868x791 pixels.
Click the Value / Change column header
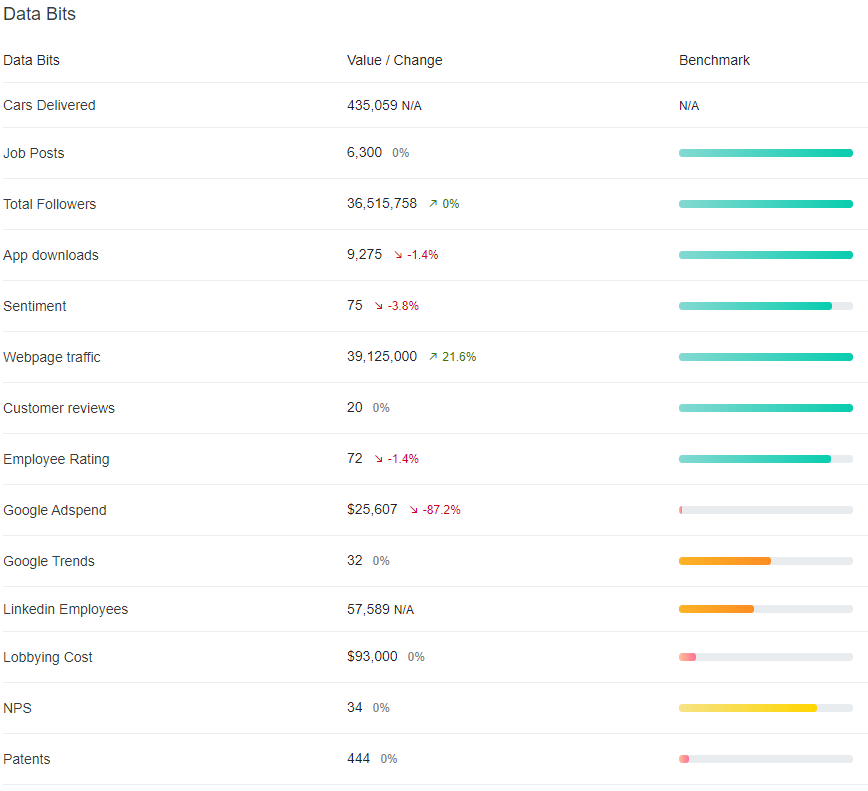click(x=395, y=60)
